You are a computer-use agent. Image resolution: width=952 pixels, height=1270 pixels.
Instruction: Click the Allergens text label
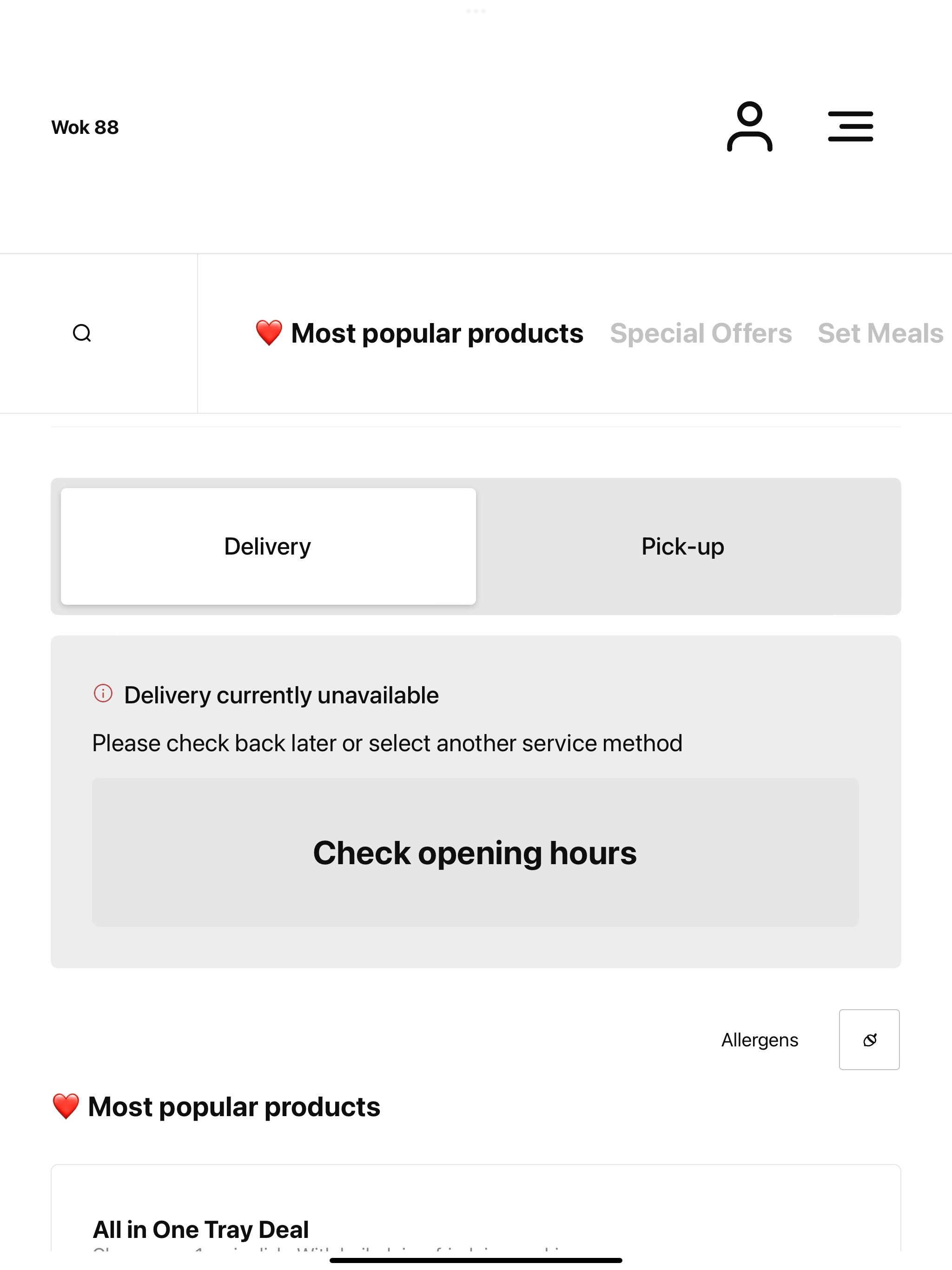click(x=760, y=1040)
